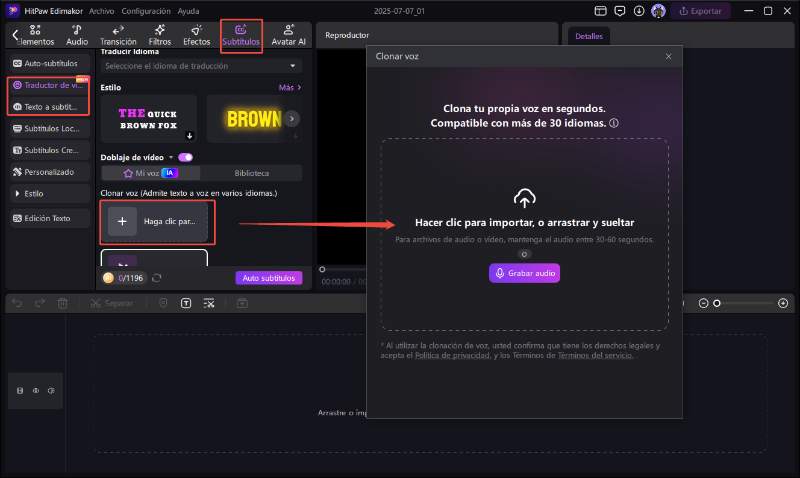Open the Audio tab
Viewport: 800px width, 478px height.
coord(77,35)
